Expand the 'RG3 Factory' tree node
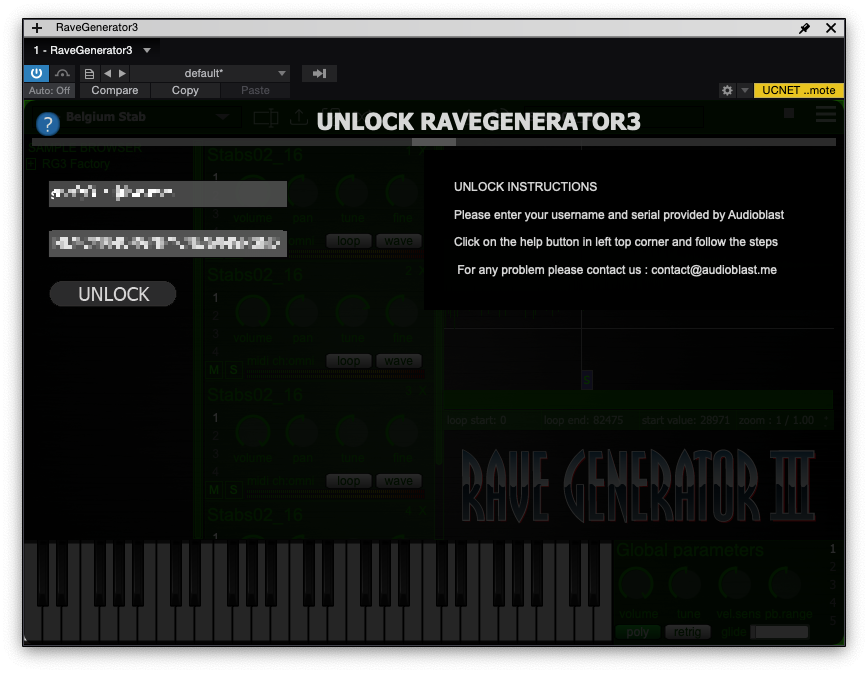 32,164
